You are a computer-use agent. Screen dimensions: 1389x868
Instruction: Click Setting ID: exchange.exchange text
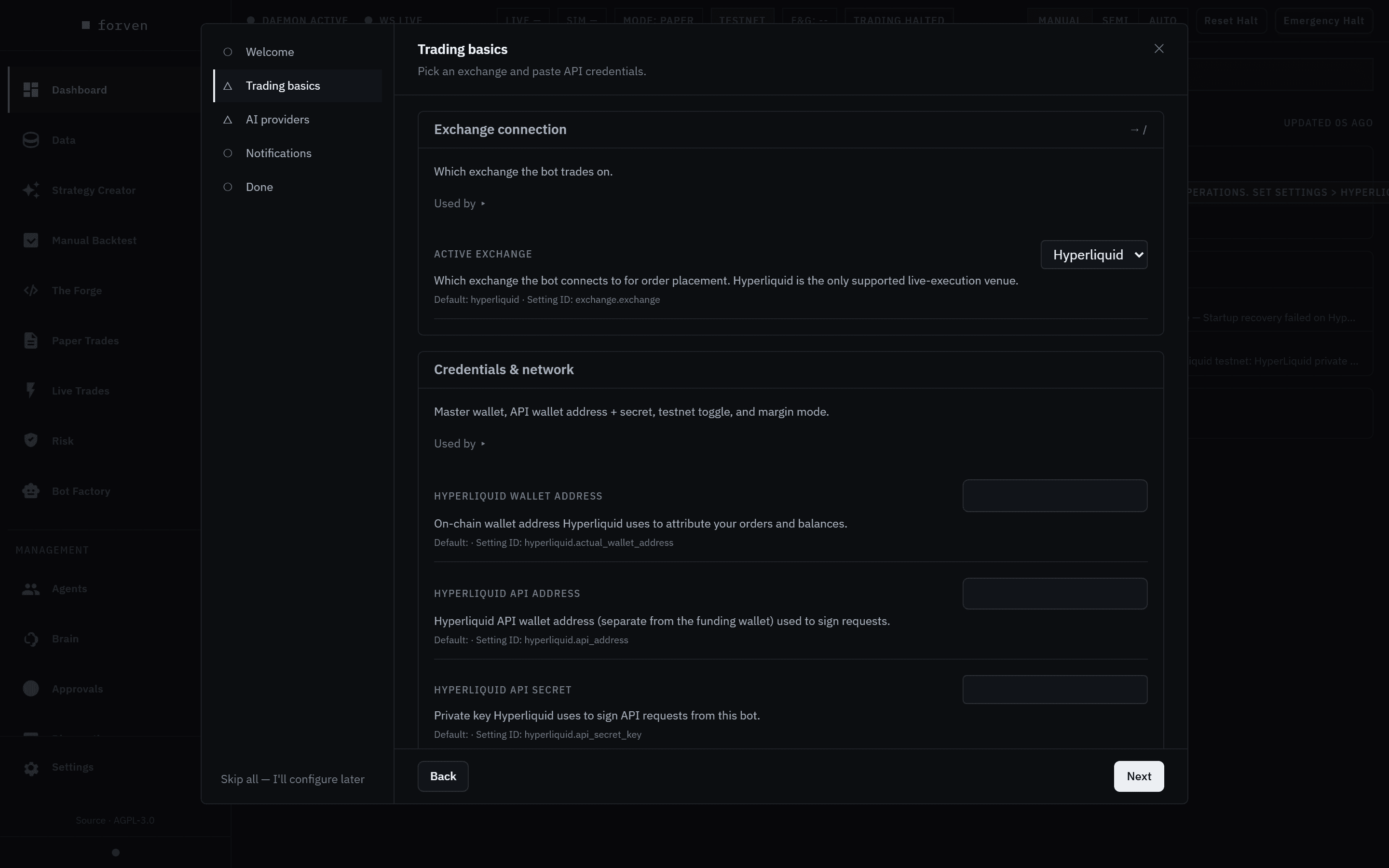tap(594, 299)
